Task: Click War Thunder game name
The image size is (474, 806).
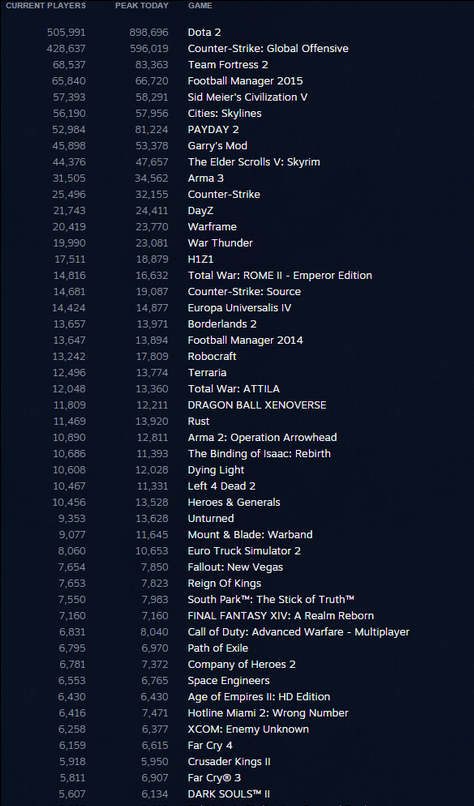Action: coord(220,243)
